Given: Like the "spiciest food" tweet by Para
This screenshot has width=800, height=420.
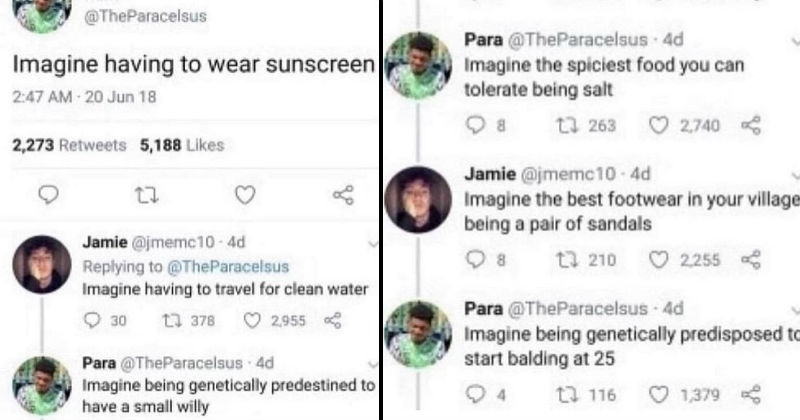Looking at the screenshot, I should pos(658,125).
